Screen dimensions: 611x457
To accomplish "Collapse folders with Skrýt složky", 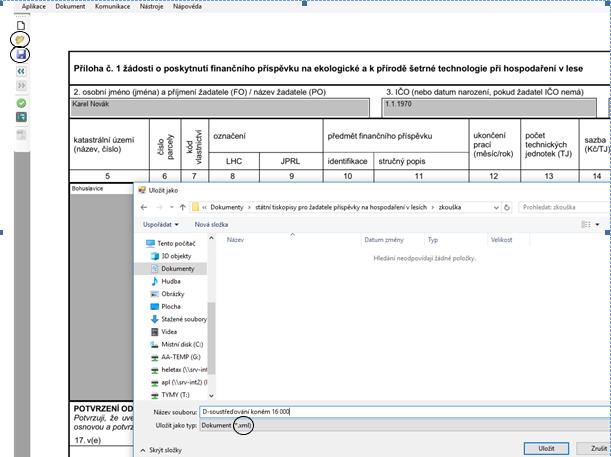I will pos(161,450).
